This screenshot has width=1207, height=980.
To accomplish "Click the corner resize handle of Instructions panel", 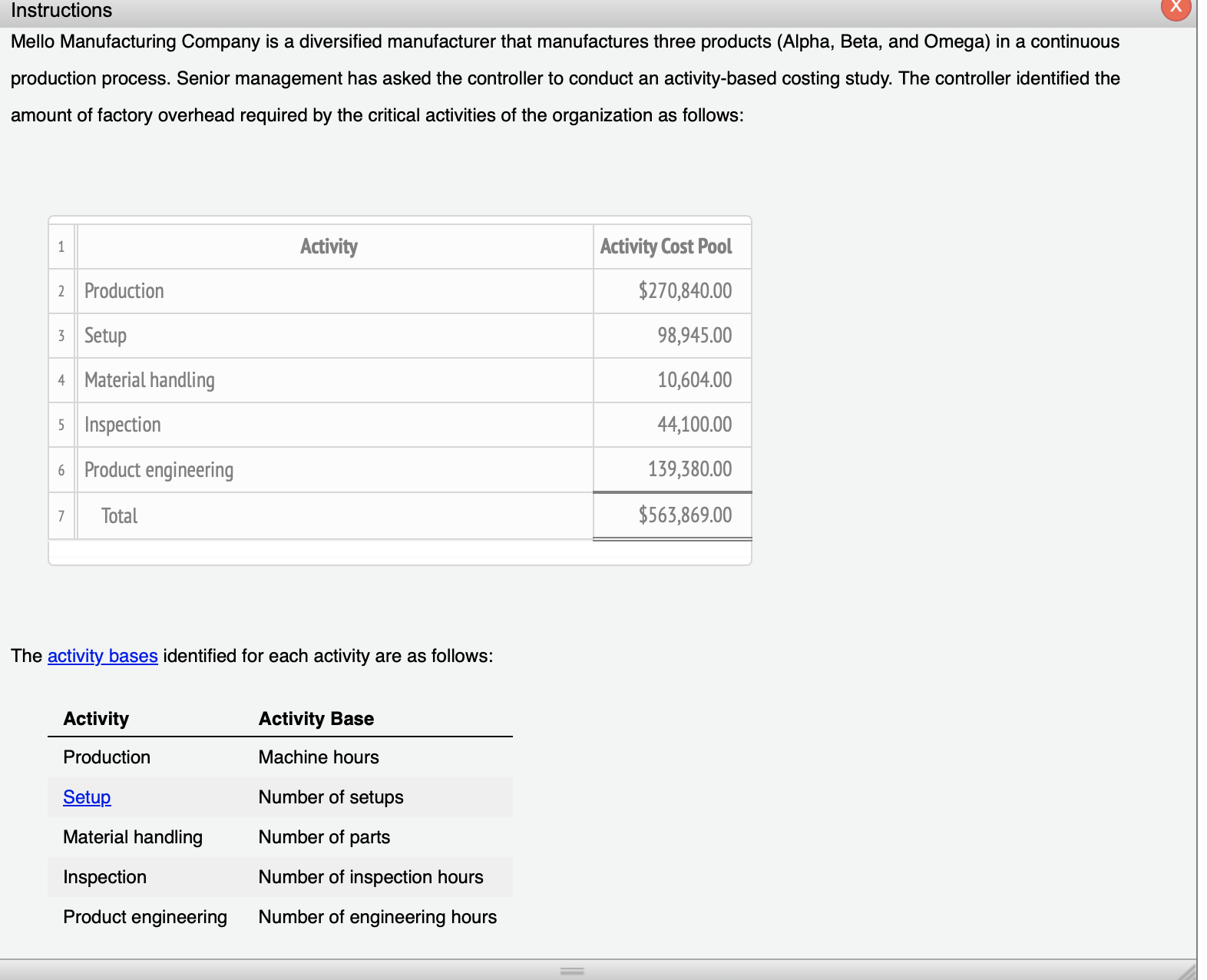I will click(x=1188, y=971).
